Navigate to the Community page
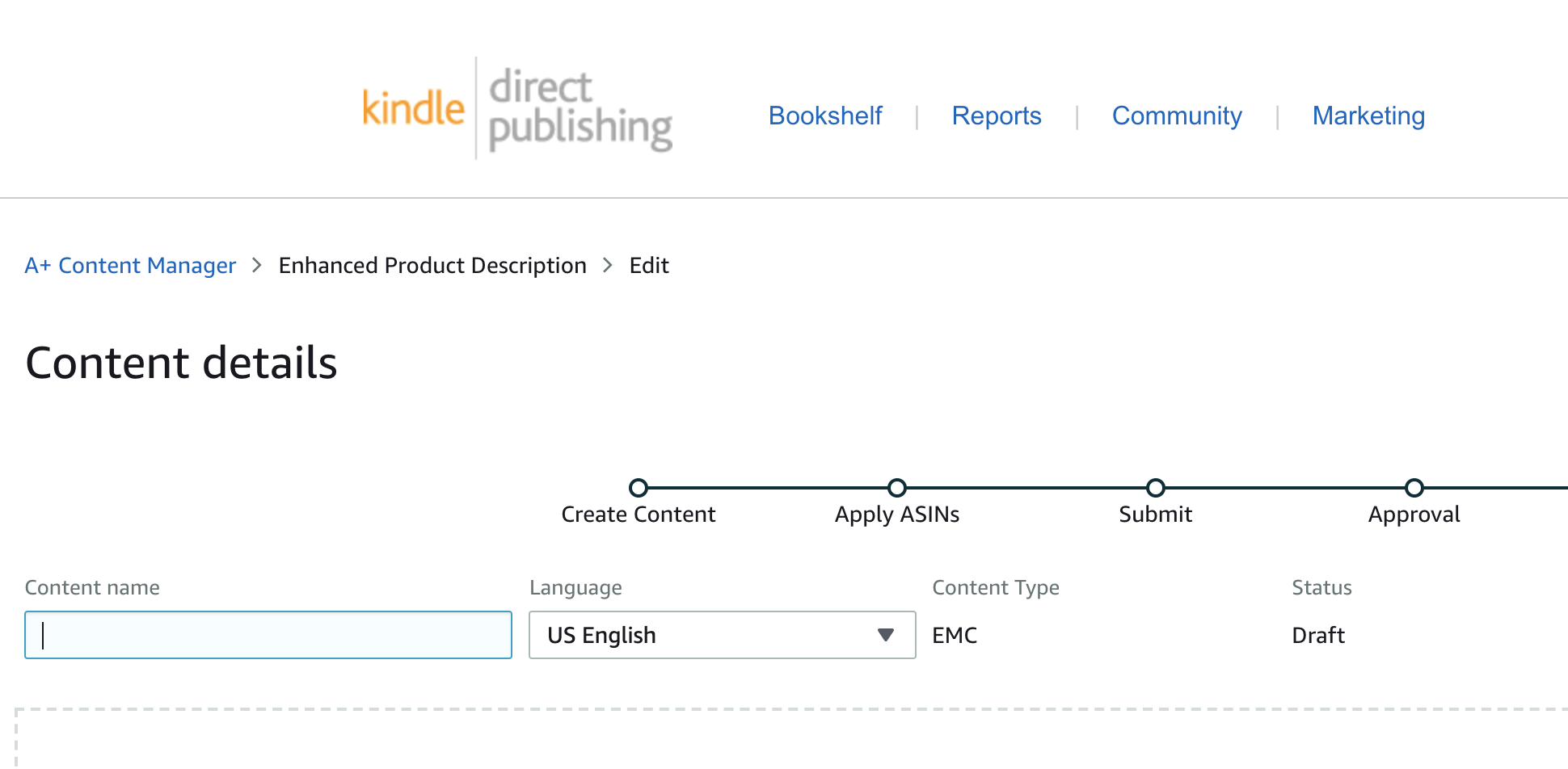 [1177, 116]
